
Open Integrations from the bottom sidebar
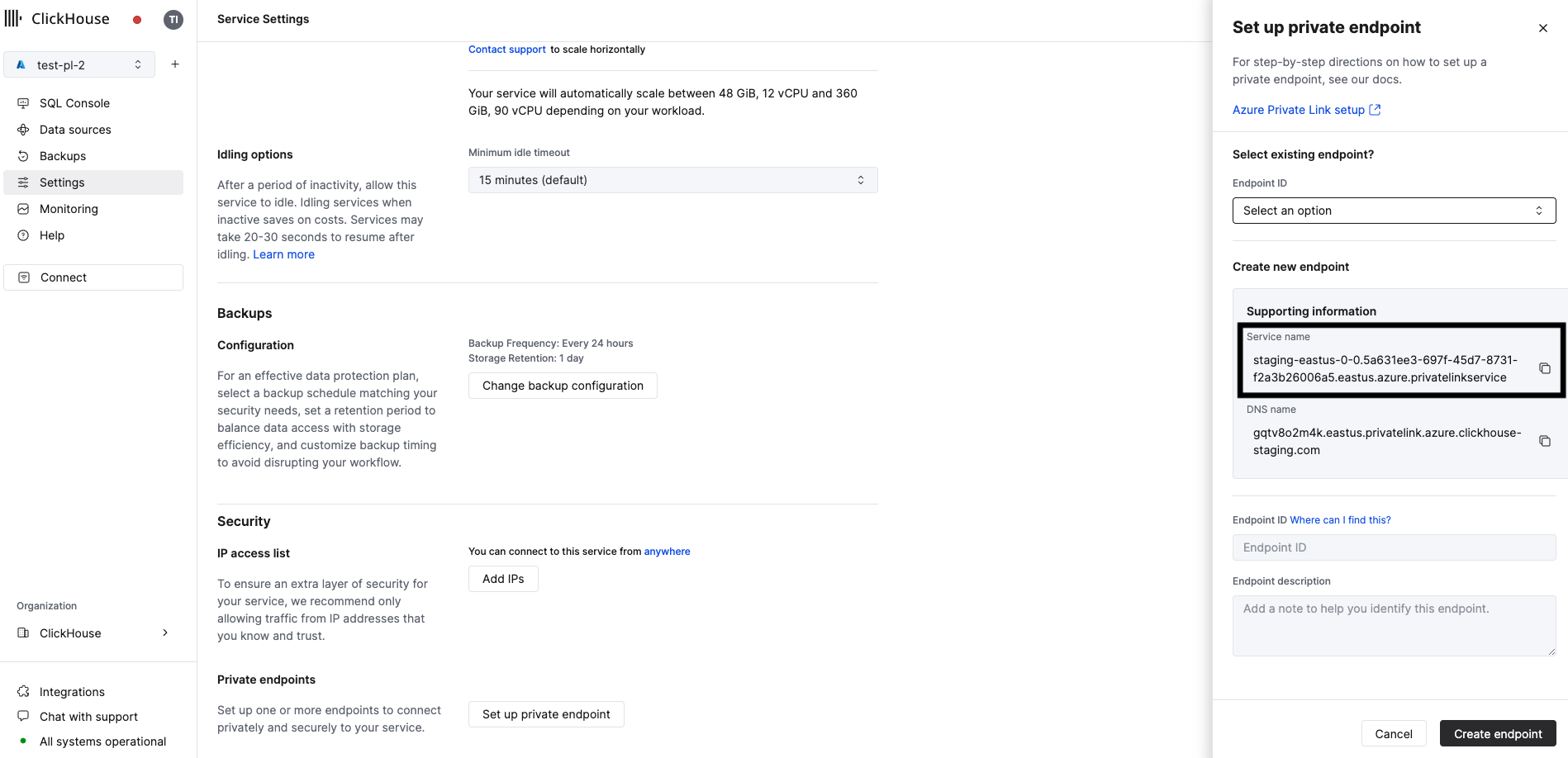(x=71, y=691)
